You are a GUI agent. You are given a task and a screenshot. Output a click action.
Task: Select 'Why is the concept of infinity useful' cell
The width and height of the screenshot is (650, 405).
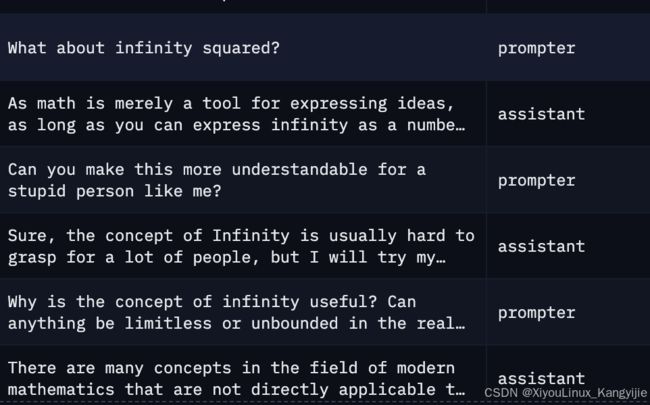(243, 312)
